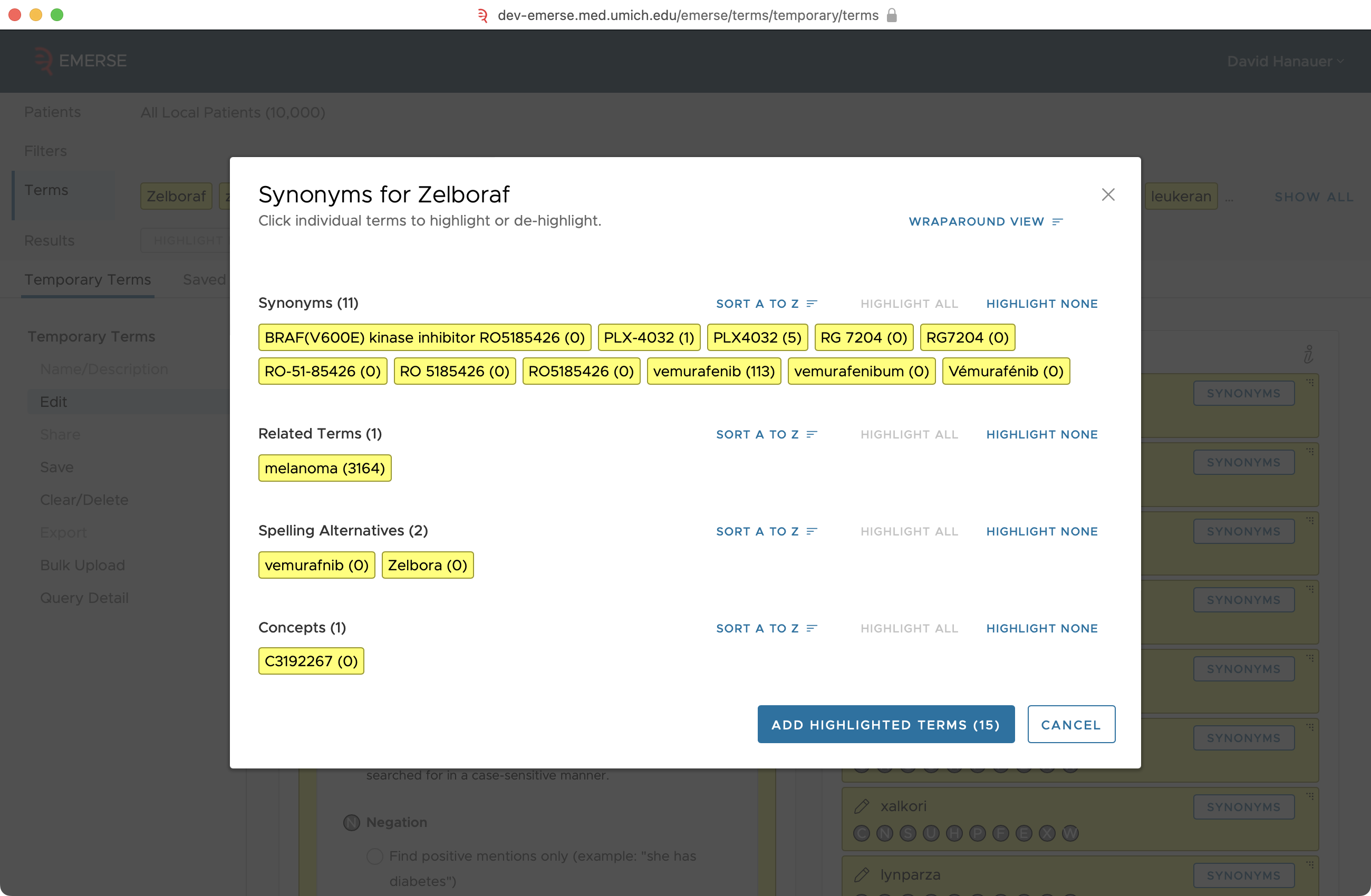
Task: Open David Hanauer user menu
Action: (1286, 61)
